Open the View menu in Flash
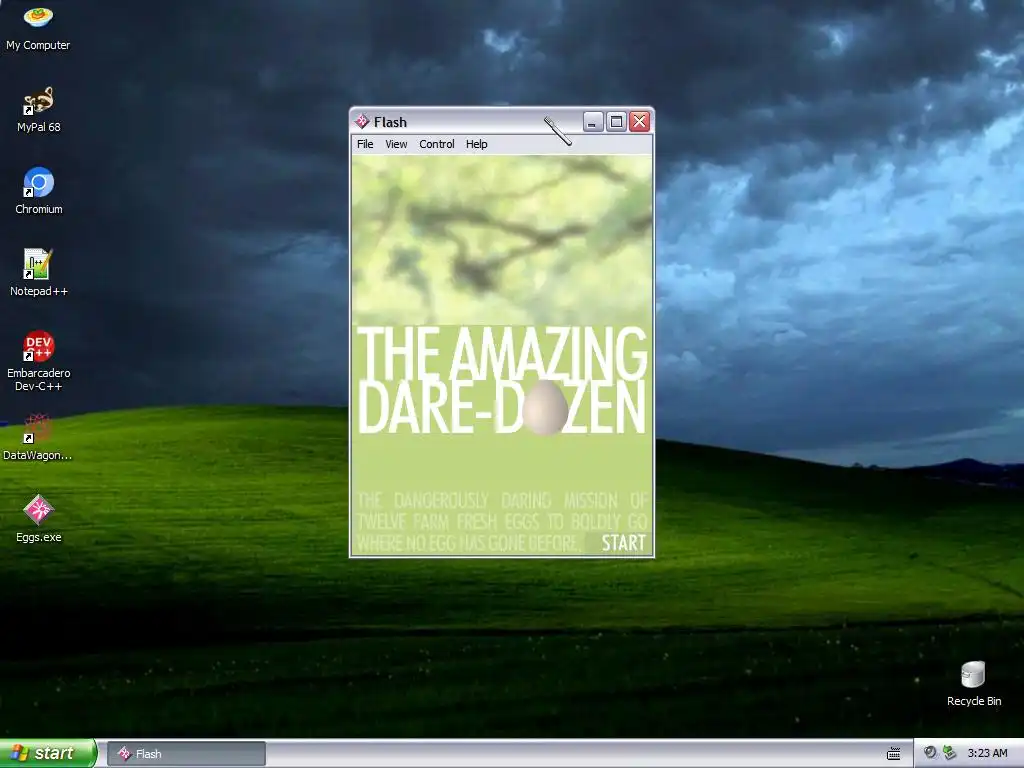 point(396,144)
